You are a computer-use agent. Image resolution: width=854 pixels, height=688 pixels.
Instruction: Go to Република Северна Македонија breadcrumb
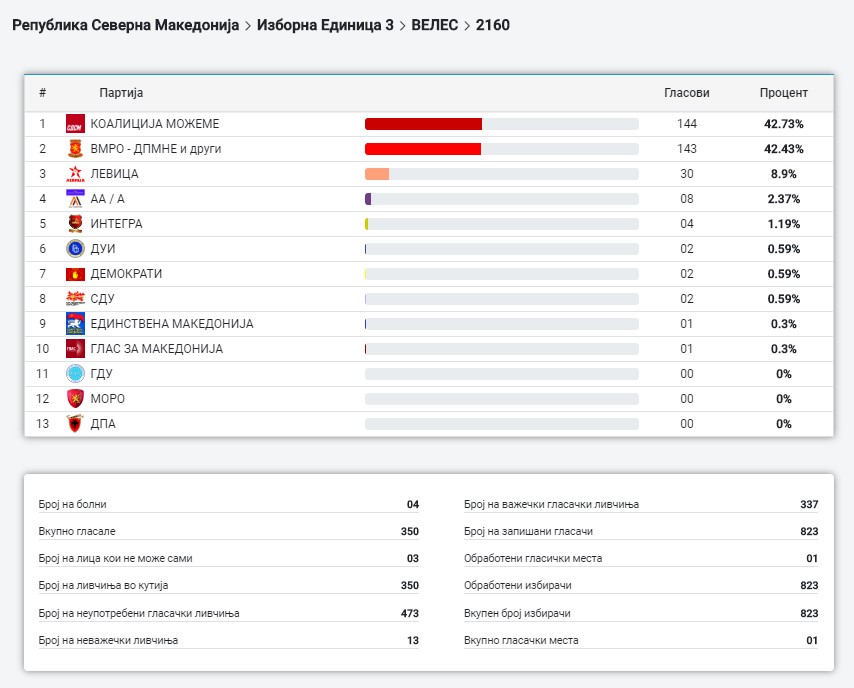pos(125,24)
